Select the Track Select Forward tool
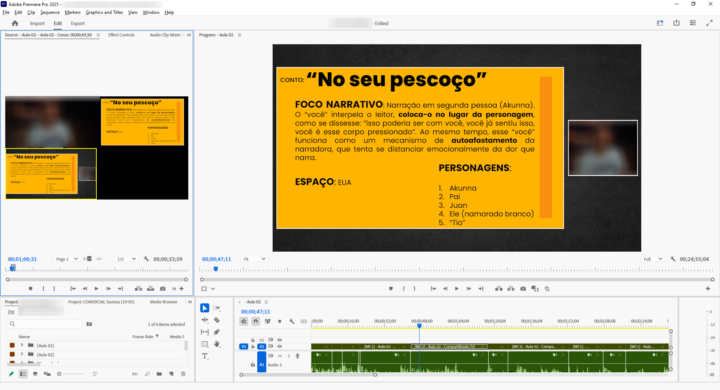The width and height of the screenshot is (720, 390). tap(217, 308)
